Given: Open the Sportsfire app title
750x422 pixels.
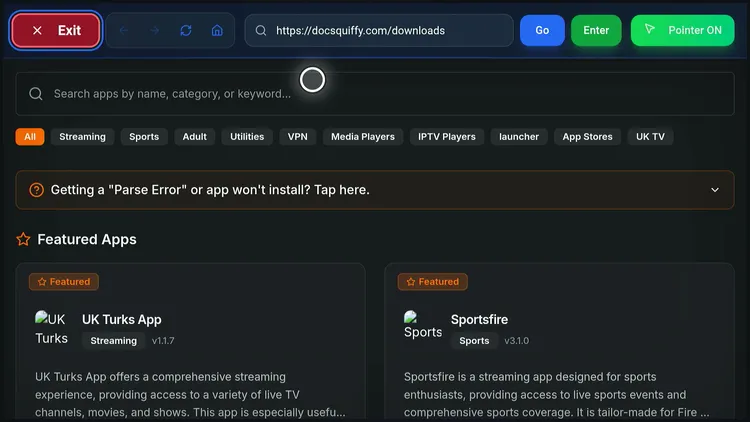Looking at the screenshot, I should point(479,319).
